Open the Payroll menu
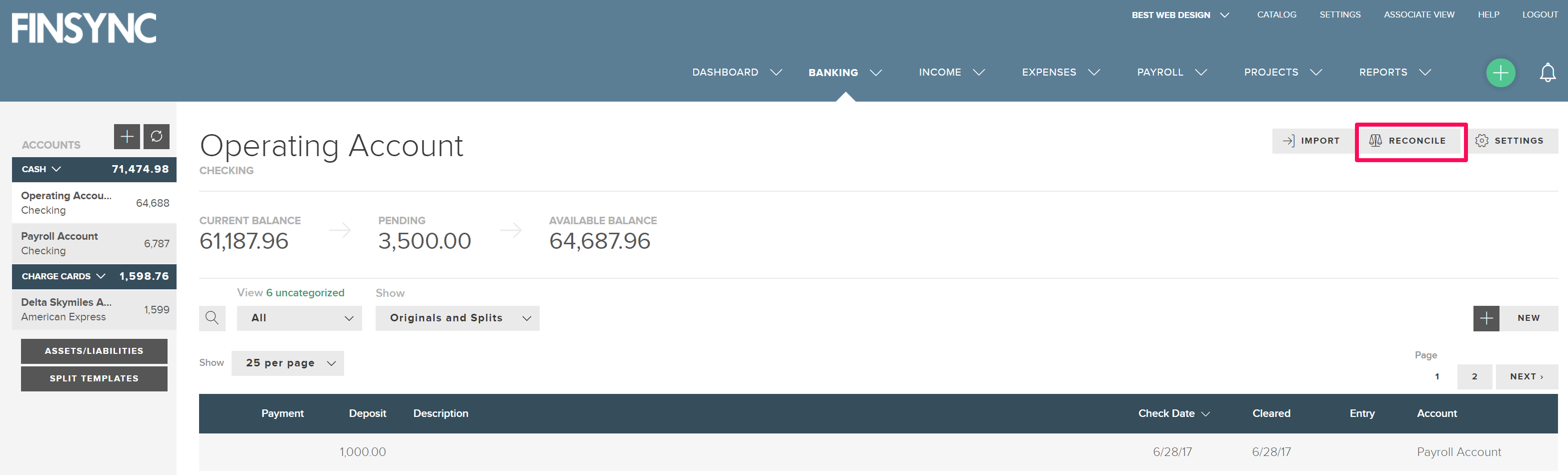1568x475 pixels. click(1172, 73)
